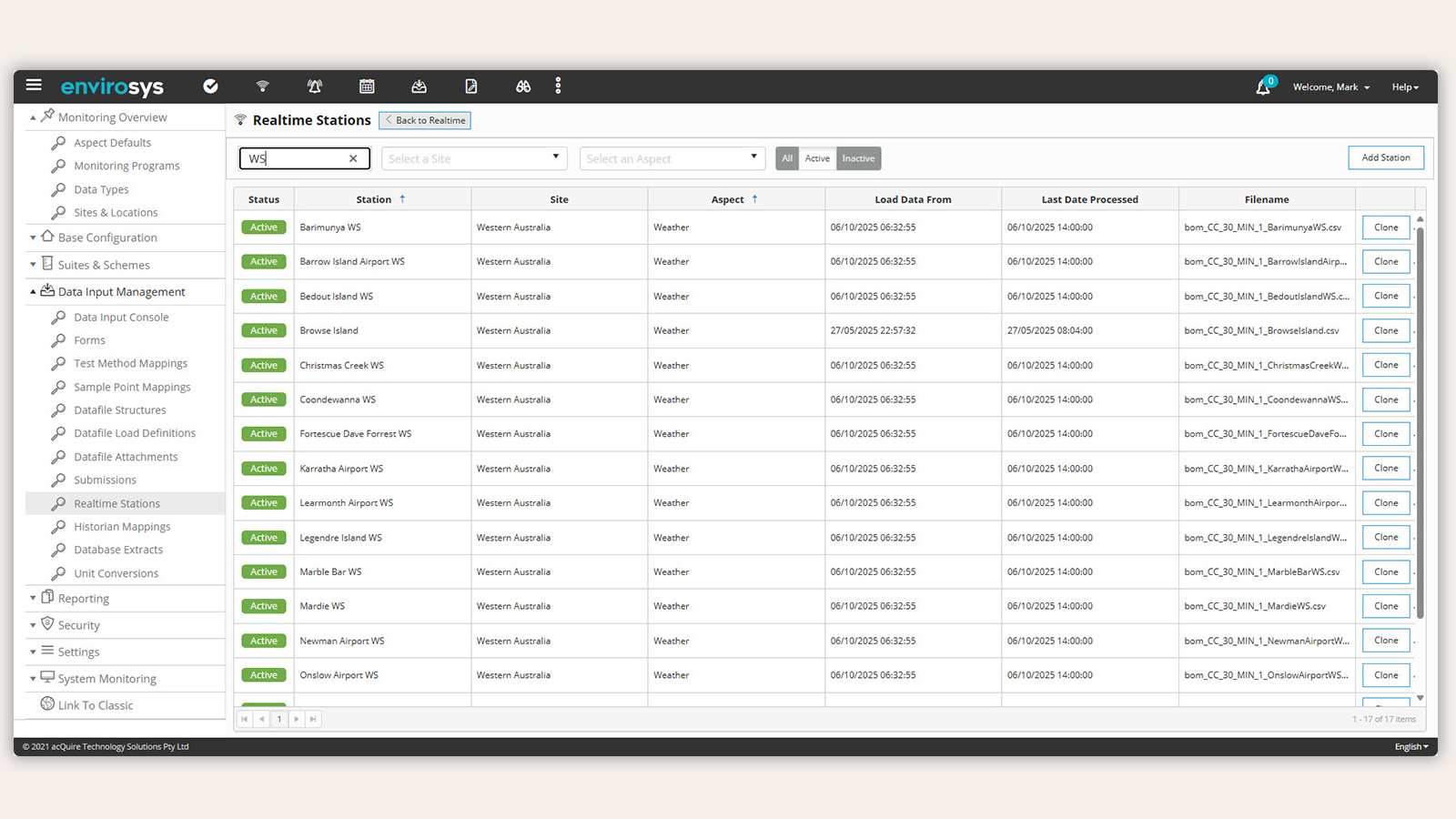Filter stations to show All statuses
This screenshot has width=1456, height=819.
pyautogui.click(x=787, y=158)
